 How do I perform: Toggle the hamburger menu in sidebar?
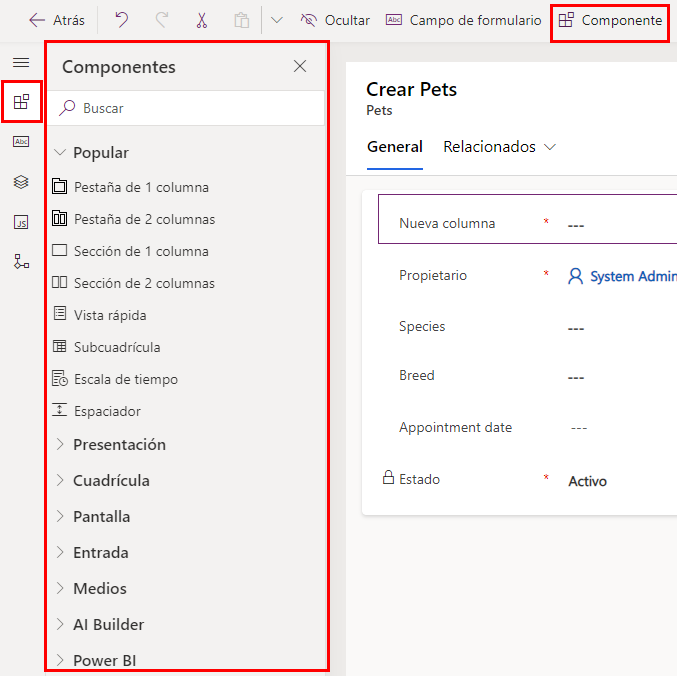(21, 63)
